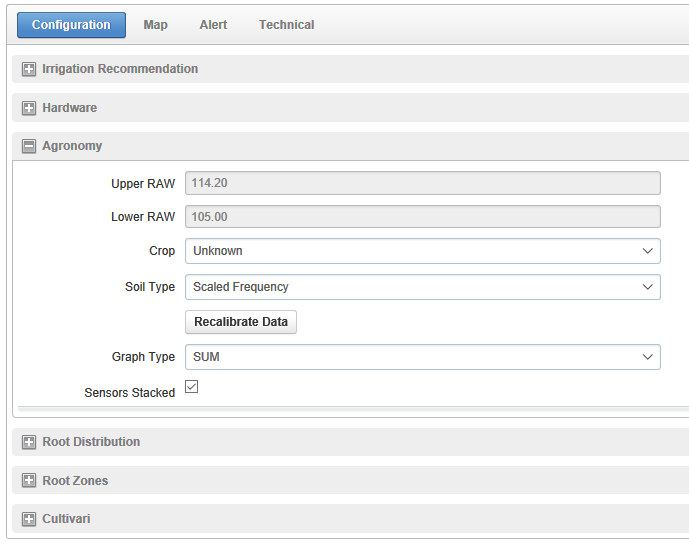This screenshot has height=544, width=689.
Task: Open the Crop dropdown
Action: pos(422,251)
